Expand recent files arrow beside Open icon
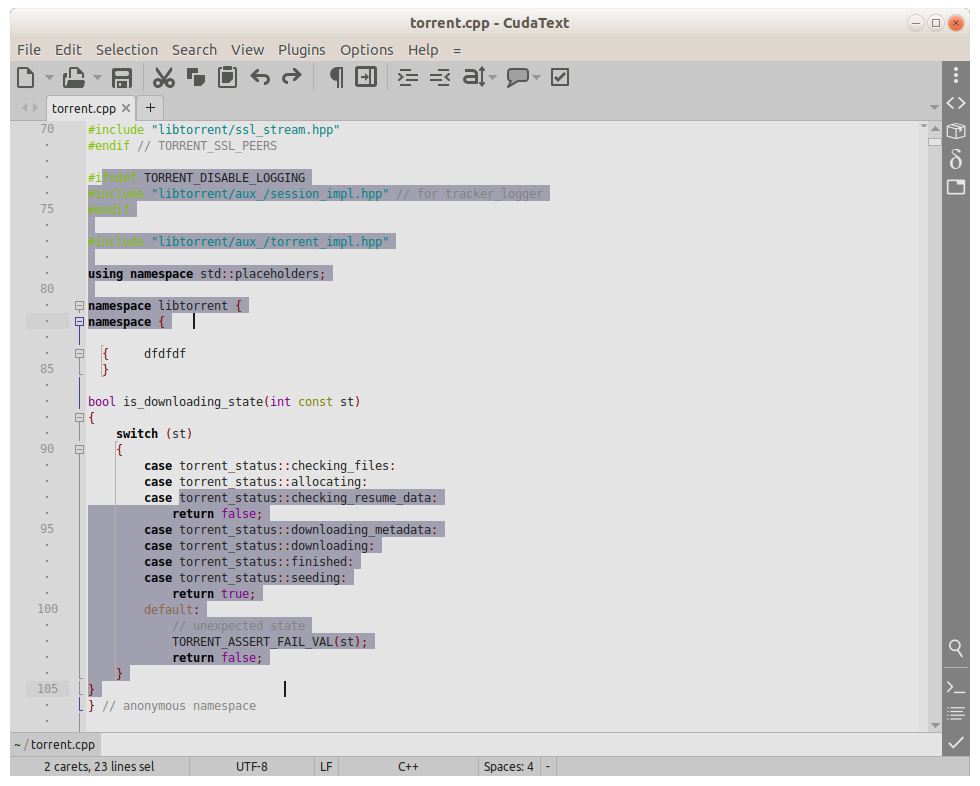Image resolution: width=980 pixels, height=786 pixels. click(97, 77)
